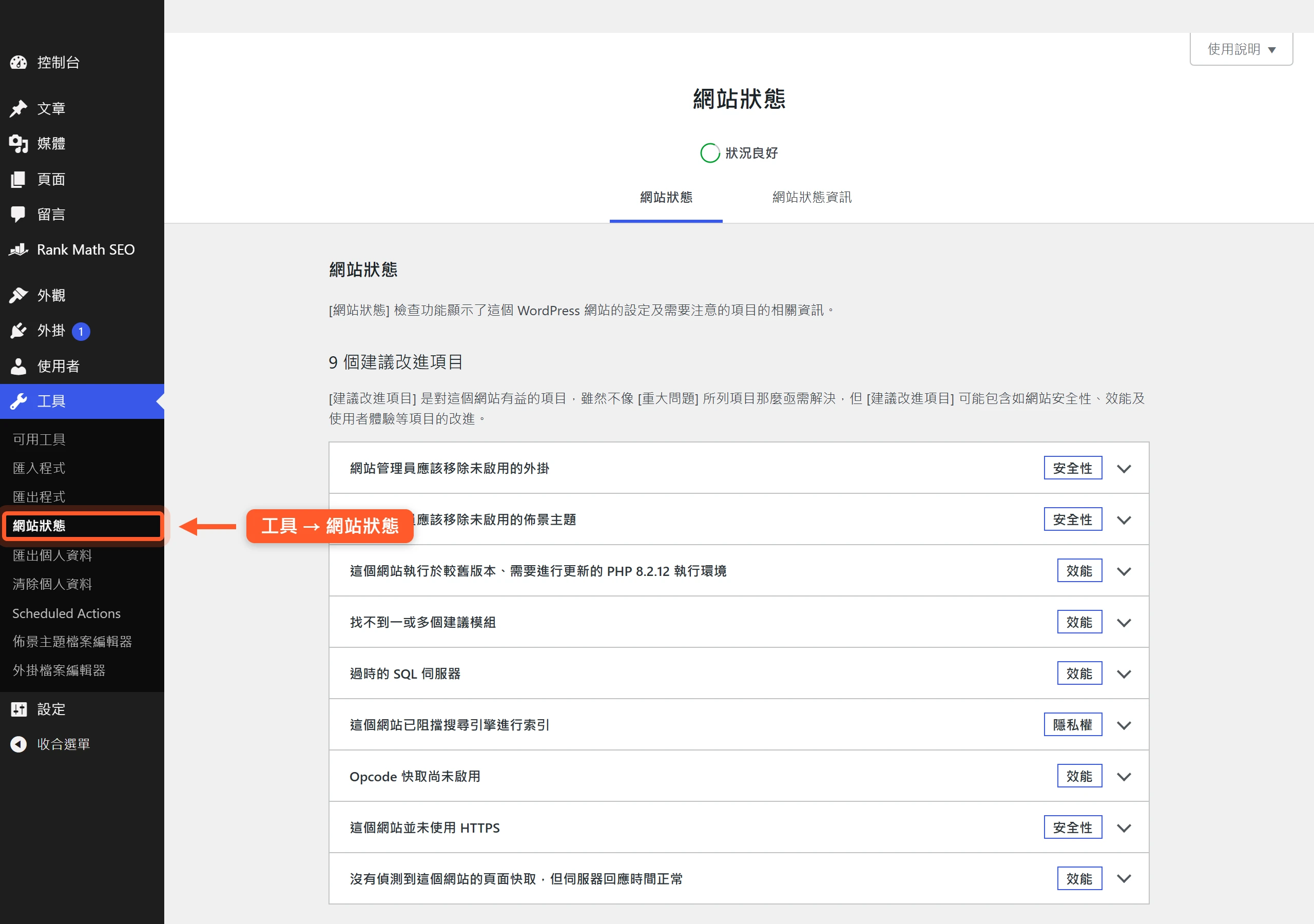Screen dimensions: 1314x924
Task: Click the 控制台 dashboard gauge icon
Action: click(x=18, y=63)
